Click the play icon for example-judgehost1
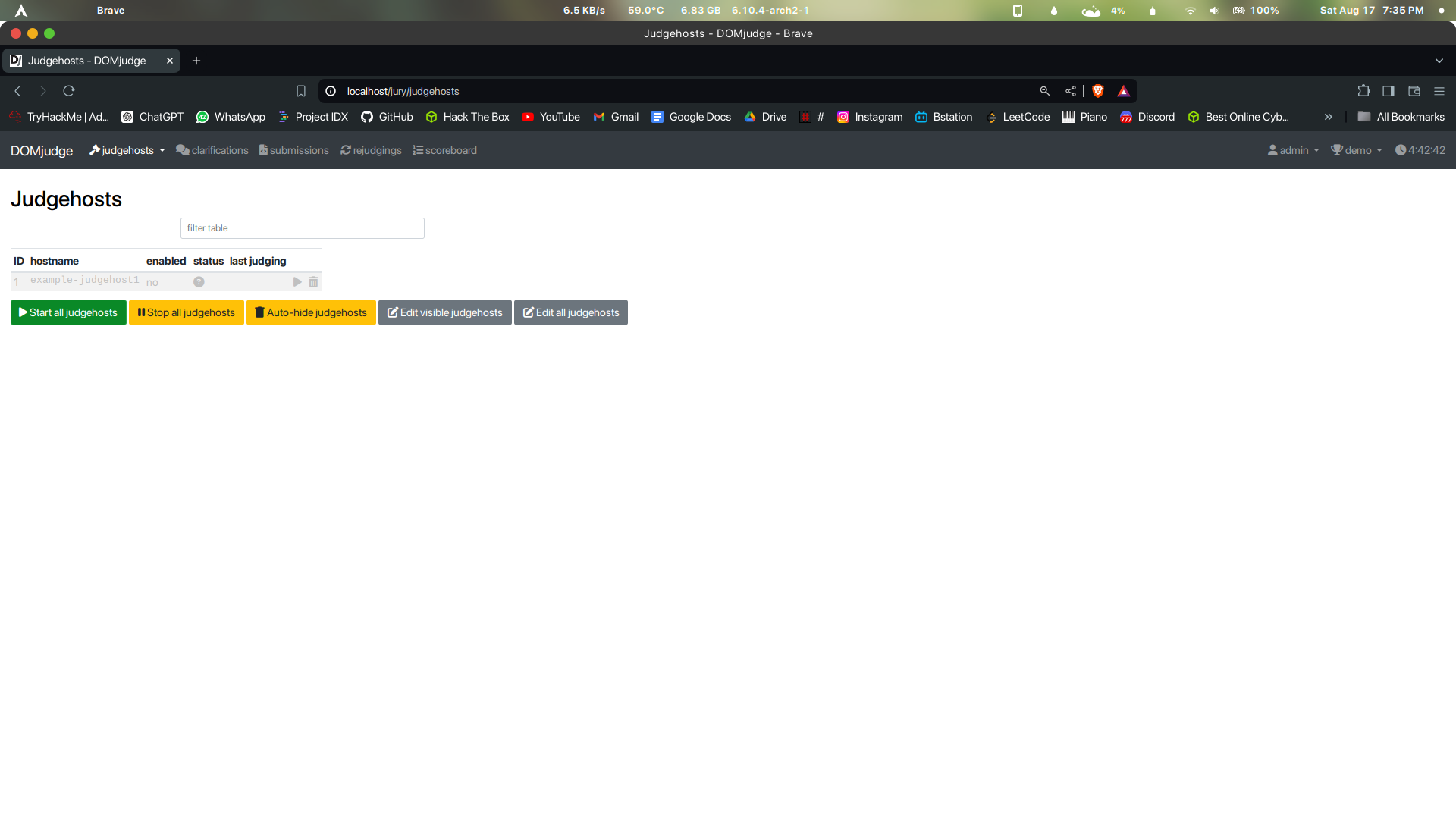 298,281
